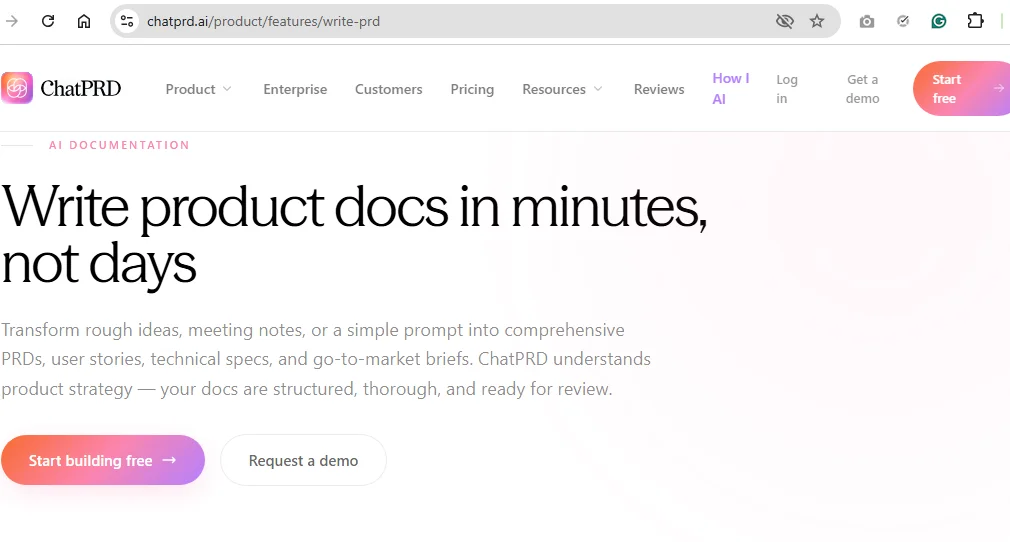Viewport: 1010px width, 542px height.
Task: Click the Log in link
Action: (786, 88)
